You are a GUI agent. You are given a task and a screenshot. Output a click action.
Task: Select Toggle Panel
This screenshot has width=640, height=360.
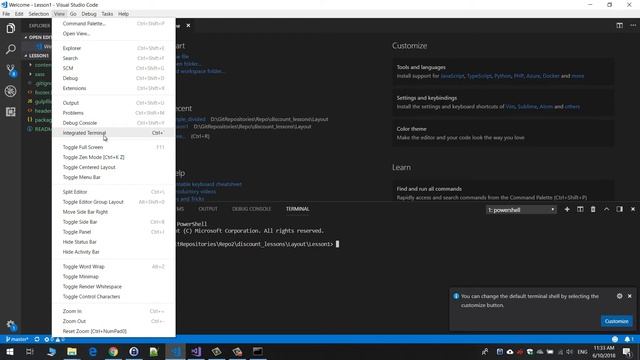coord(113,232)
